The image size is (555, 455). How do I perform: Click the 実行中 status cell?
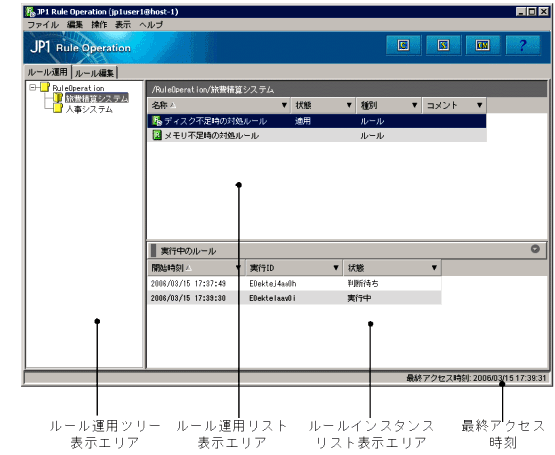click(x=359, y=298)
